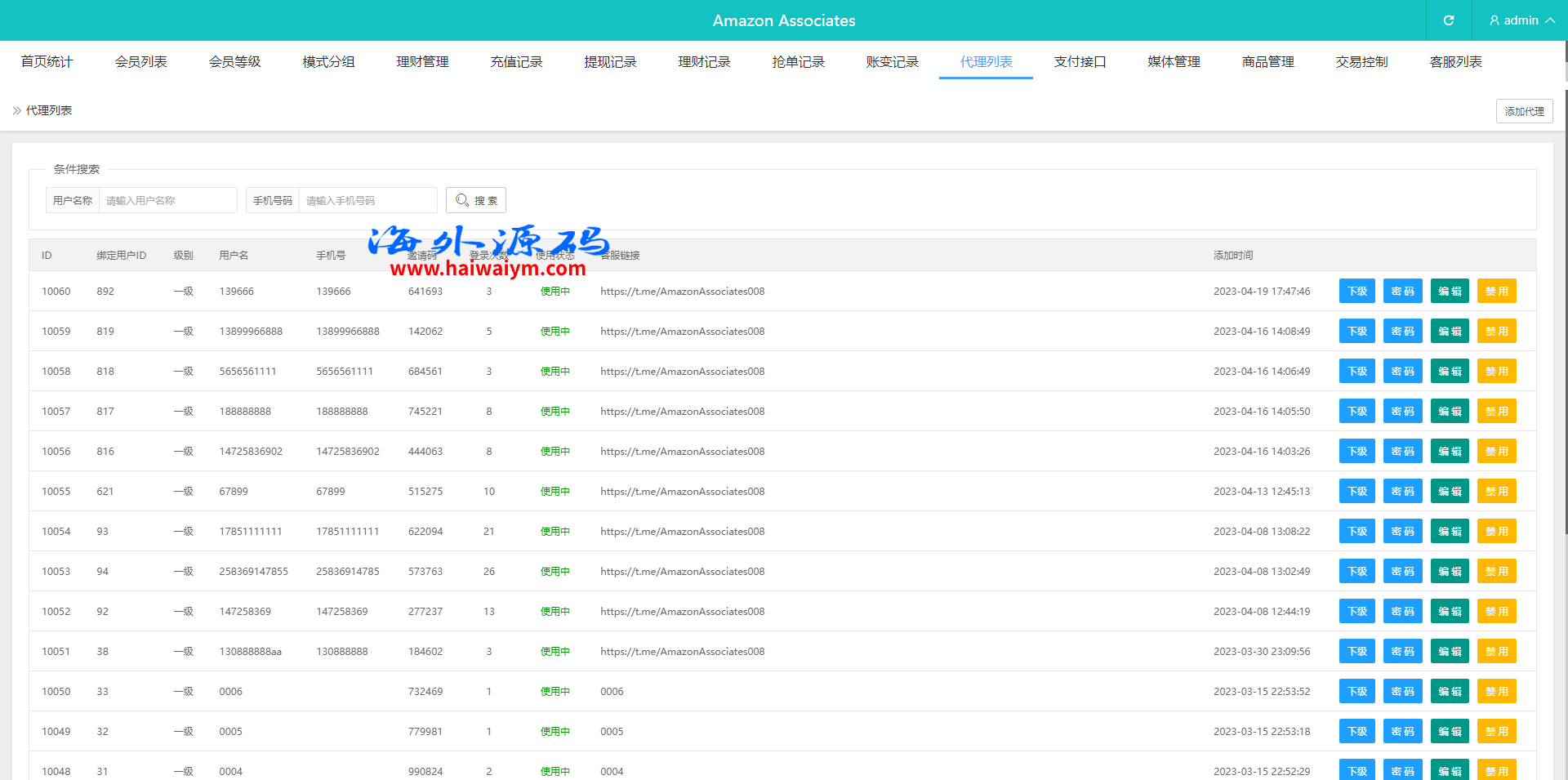Viewport: 1568px width, 780px height.
Task: Click the breadcrumb arrow before 代理列表
Action: pyautogui.click(x=17, y=110)
